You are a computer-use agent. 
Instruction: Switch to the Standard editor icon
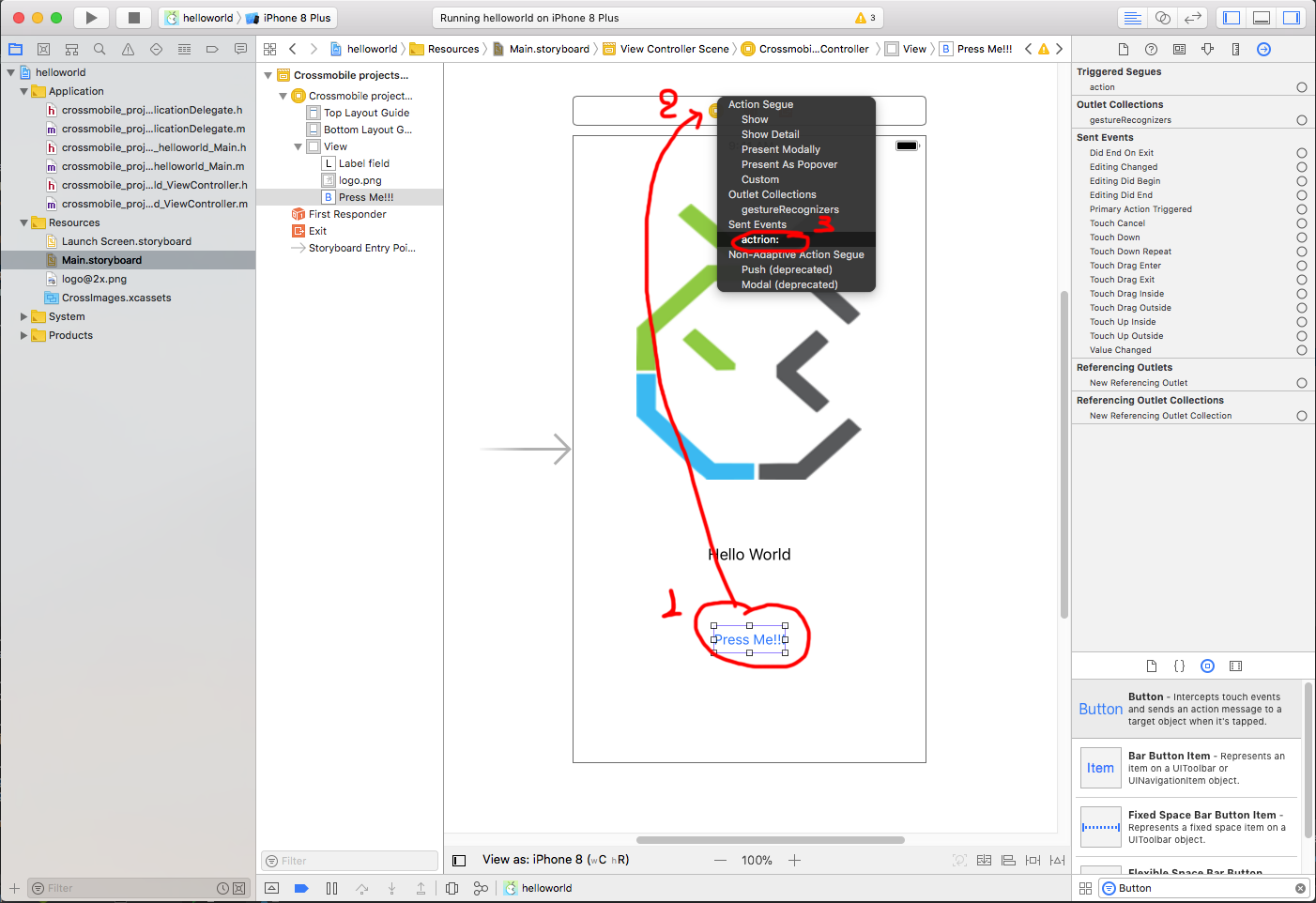1133,18
